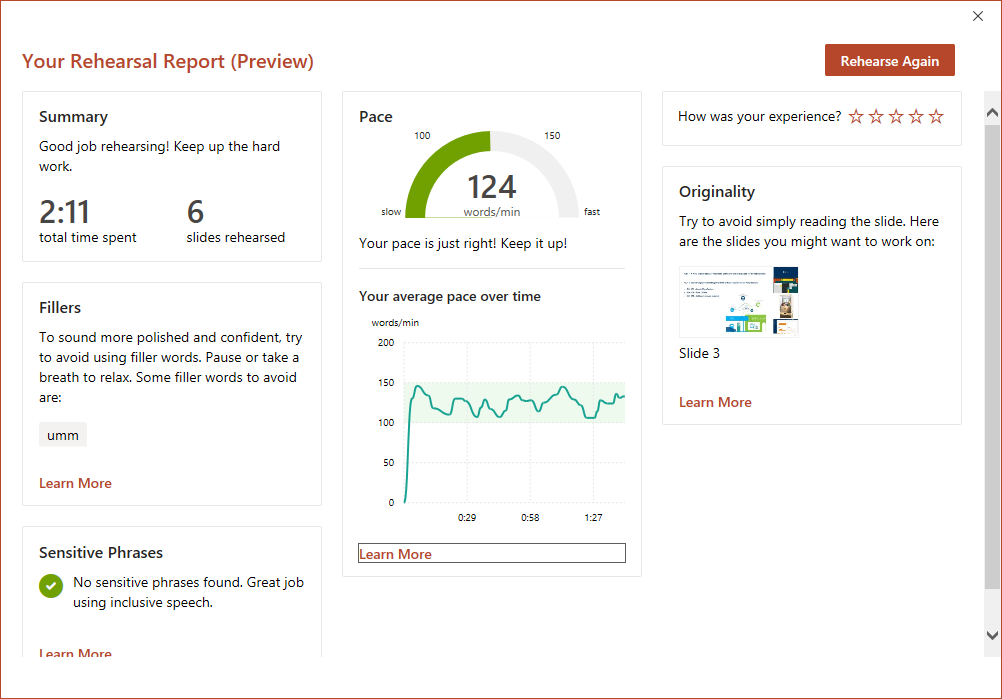Image resolution: width=1002 pixels, height=699 pixels.
Task: Give a two-star experience rating
Action: pyautogui.click(x=876, y=117)
